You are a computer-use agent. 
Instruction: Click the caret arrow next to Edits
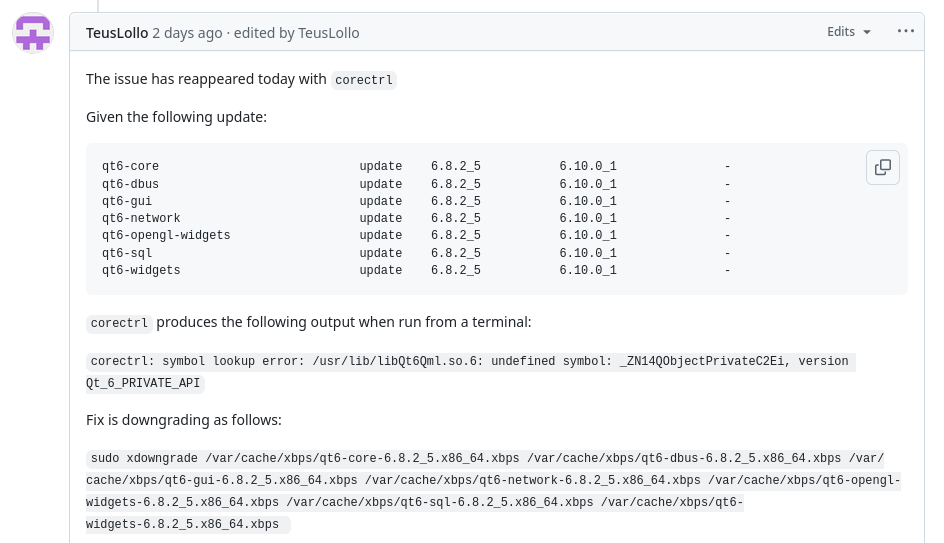coord(867,32)
